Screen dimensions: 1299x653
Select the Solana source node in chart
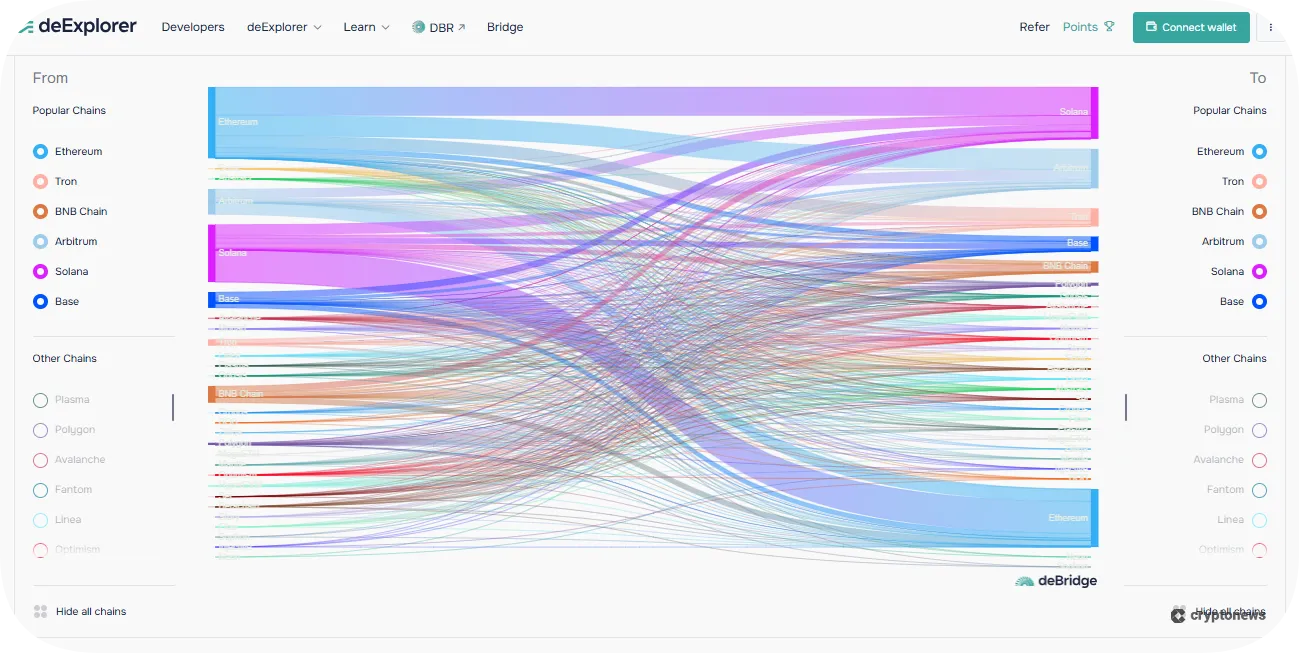[x=212, y=253]
